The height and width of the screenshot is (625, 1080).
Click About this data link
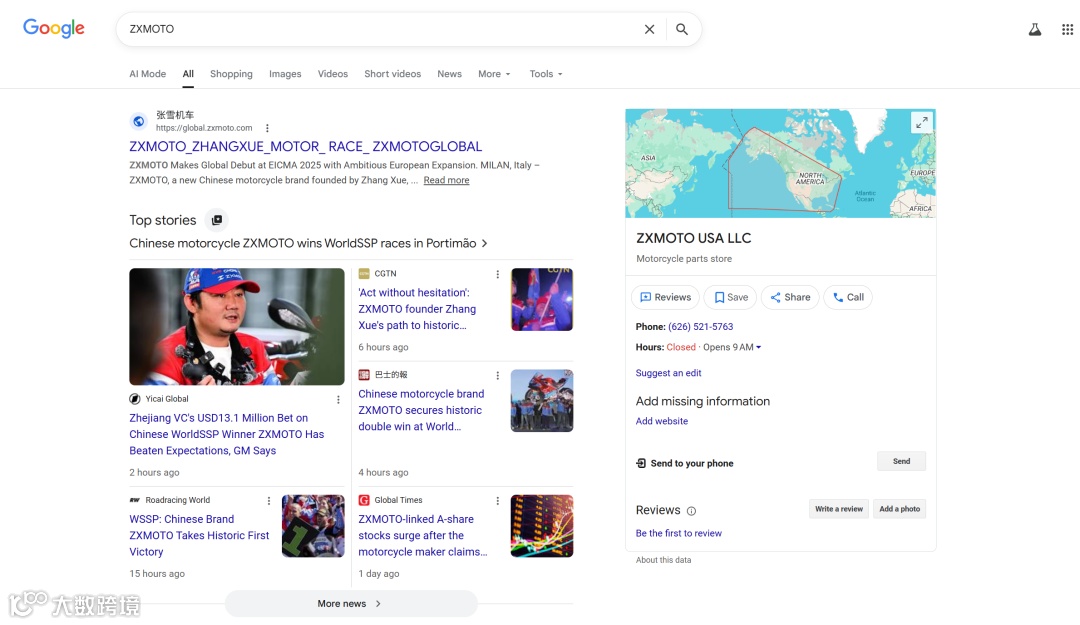tap(663, 560)
